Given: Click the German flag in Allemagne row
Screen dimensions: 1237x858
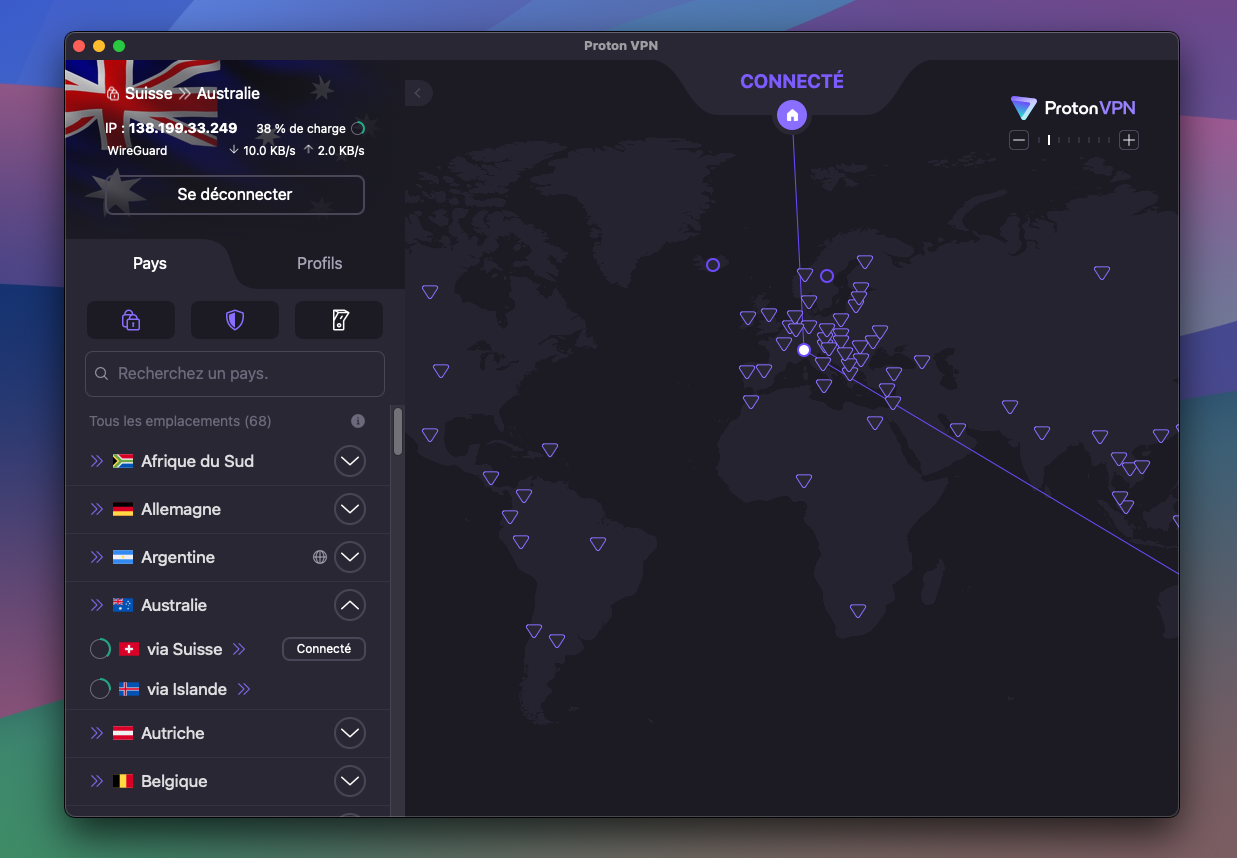Looking at the screenshot, I should (x=123, y=509).
